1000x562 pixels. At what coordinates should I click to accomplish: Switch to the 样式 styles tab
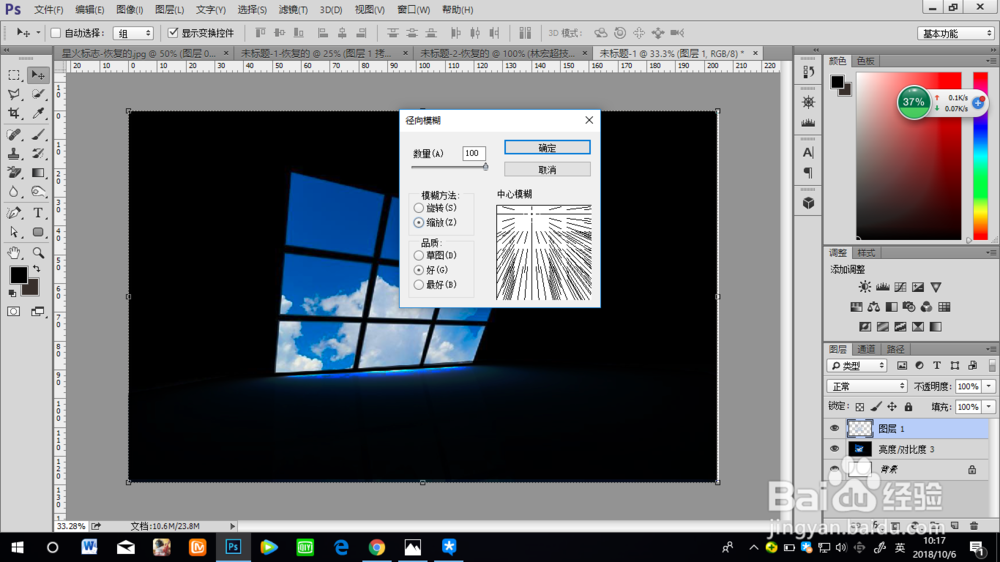[x=865, y=253]
